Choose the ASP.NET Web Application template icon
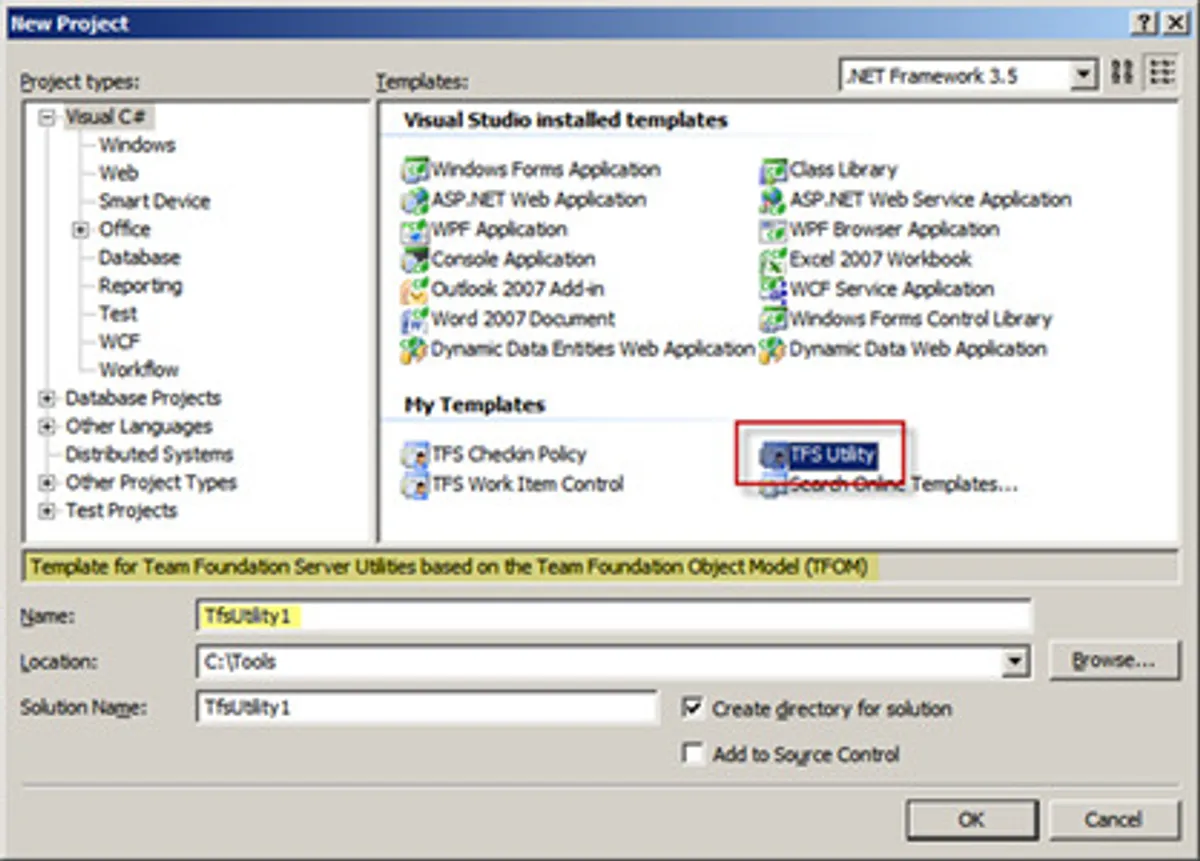The image size is (1200, 861). click(x=415, y=200)
